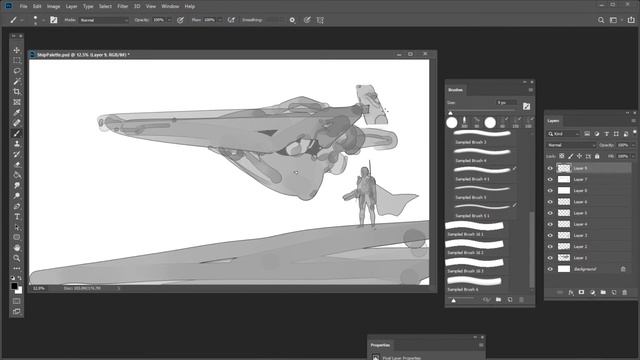Hide the Background layer eye

coord(550,269)
